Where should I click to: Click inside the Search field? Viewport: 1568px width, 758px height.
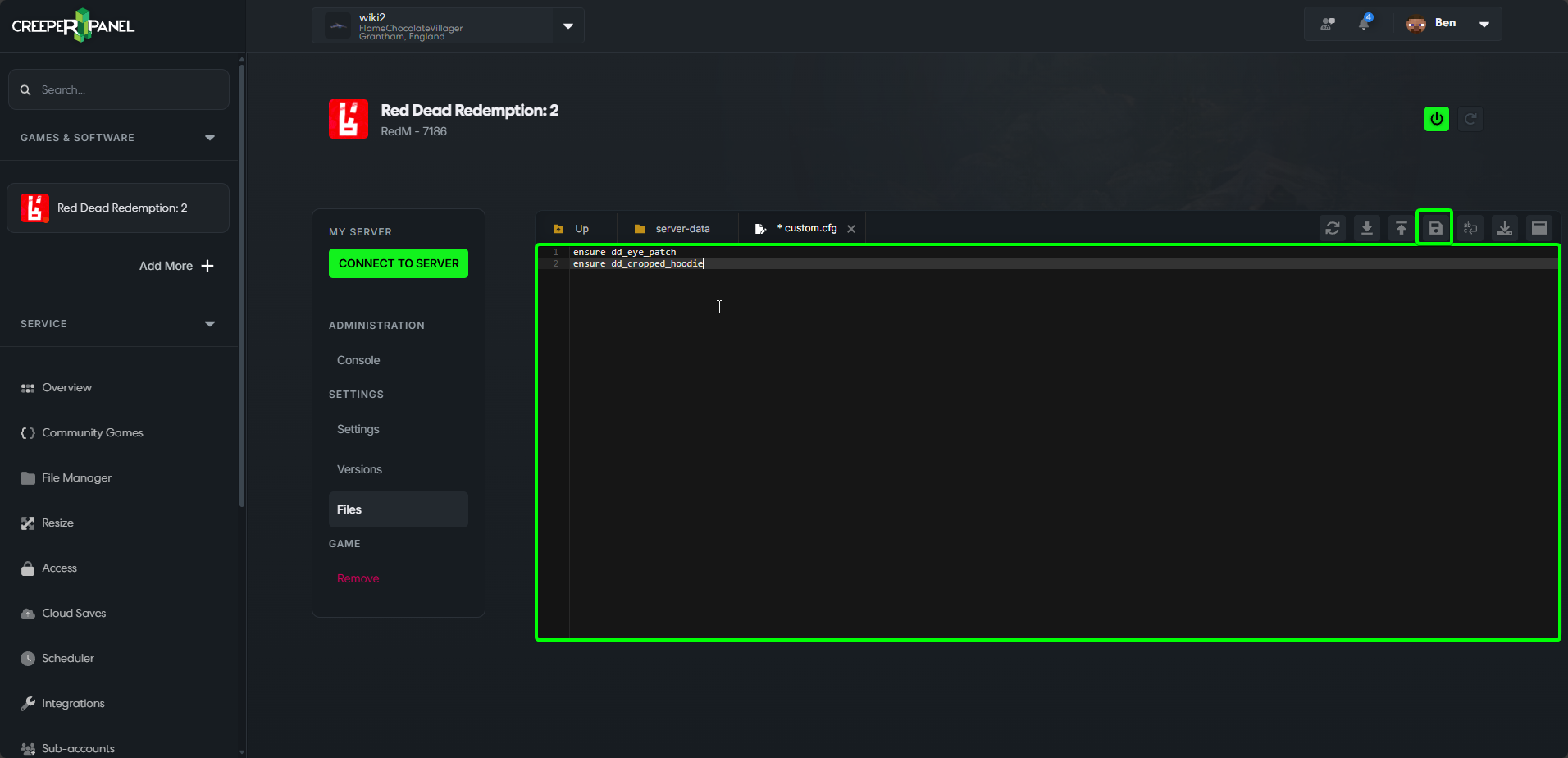click(x=118, y=89)
